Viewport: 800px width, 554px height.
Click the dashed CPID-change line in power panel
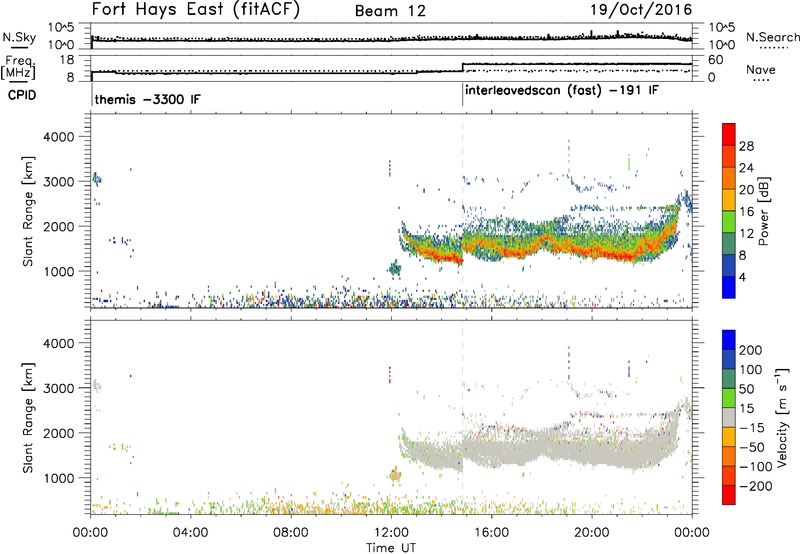[463, 211]
